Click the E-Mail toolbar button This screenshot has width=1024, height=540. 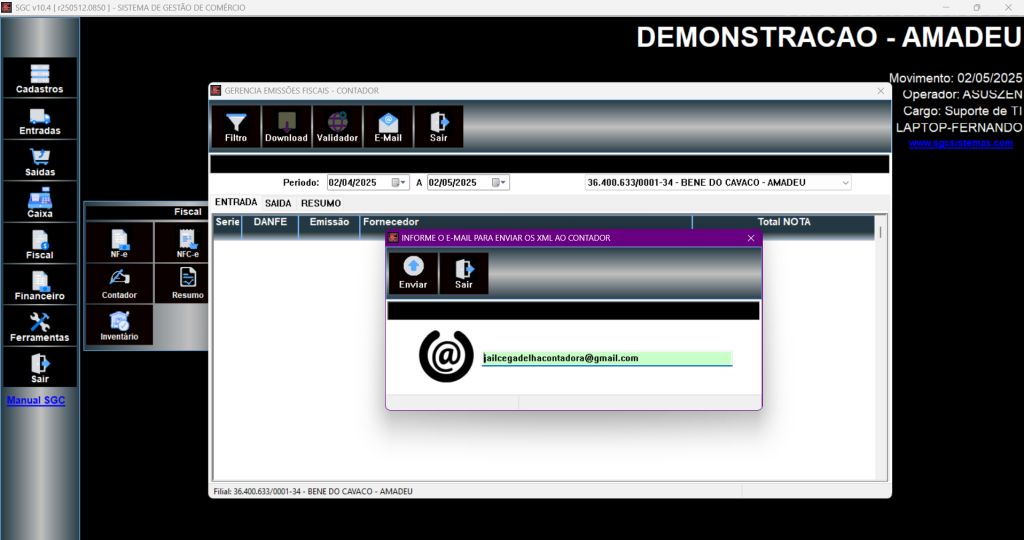click(388, 127)
